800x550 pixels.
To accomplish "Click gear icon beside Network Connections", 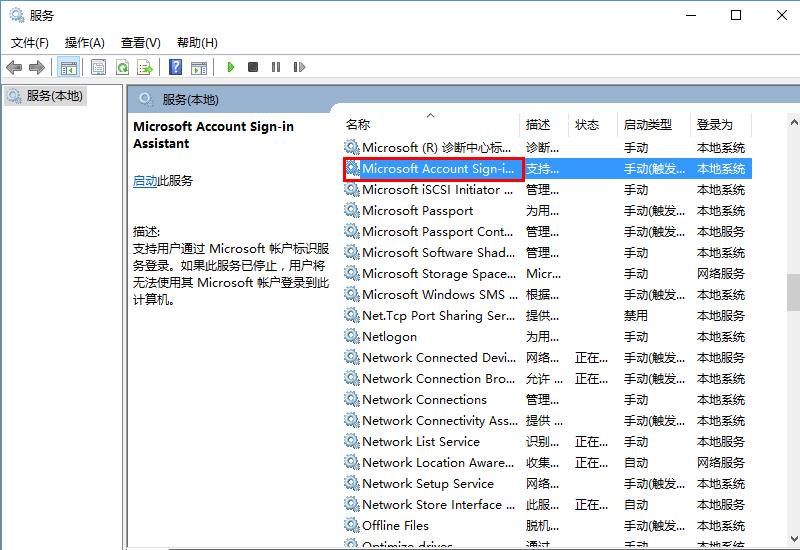I will 352,398.
